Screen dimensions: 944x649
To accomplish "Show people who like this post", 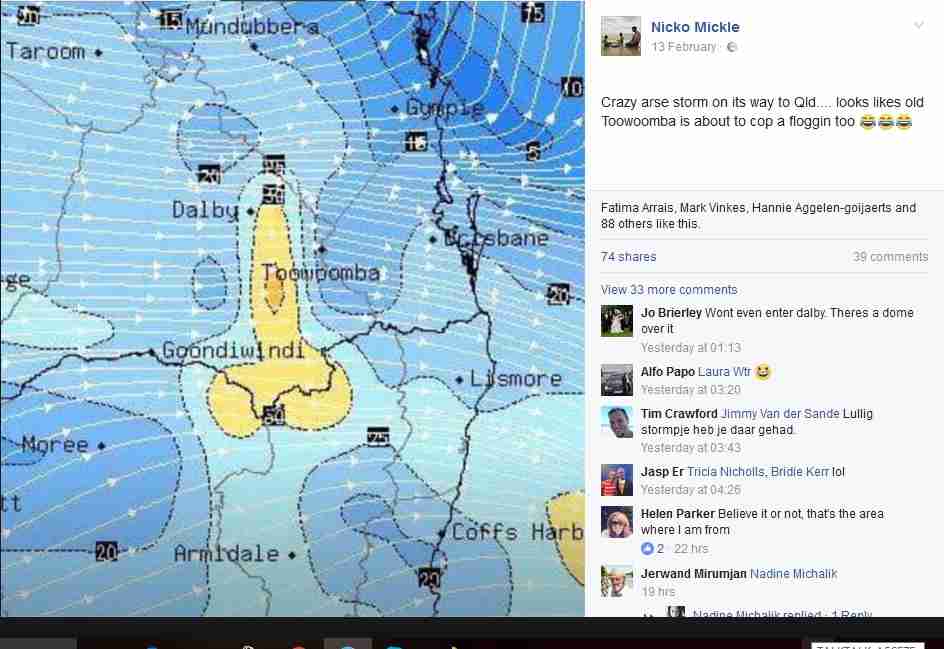I will (758, 216).
